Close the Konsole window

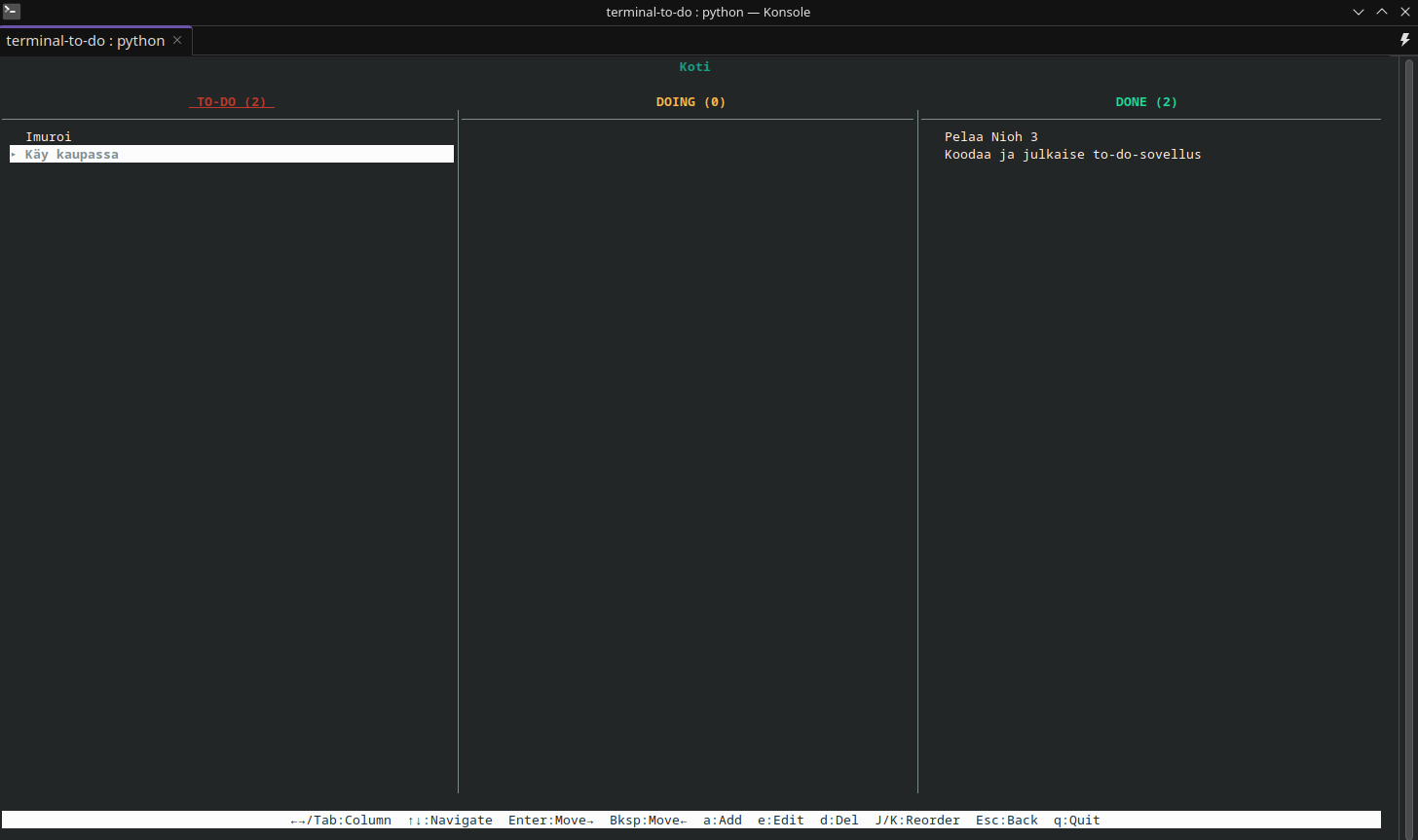point(1404,12)
